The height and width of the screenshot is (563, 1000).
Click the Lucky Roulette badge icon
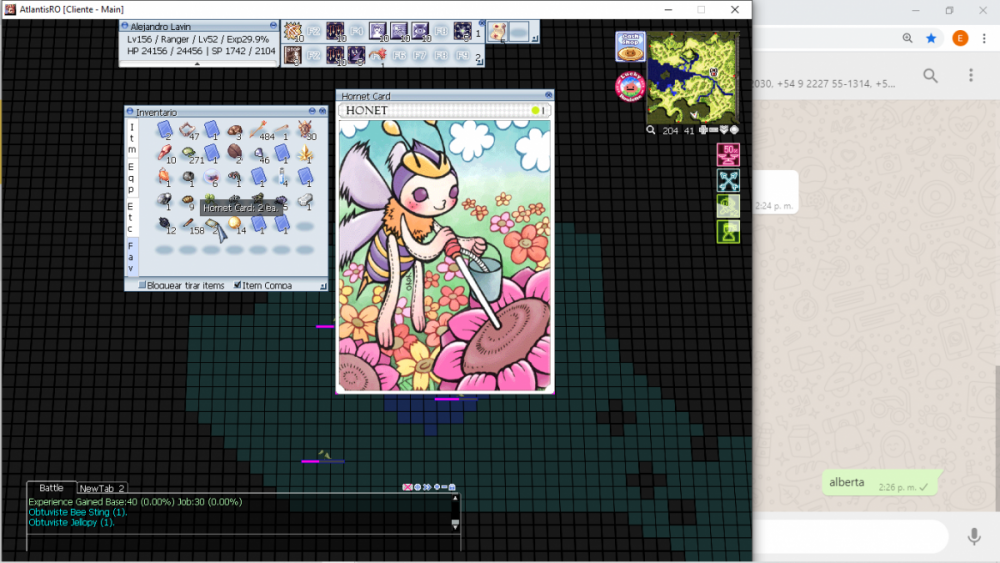click(628, 87)
